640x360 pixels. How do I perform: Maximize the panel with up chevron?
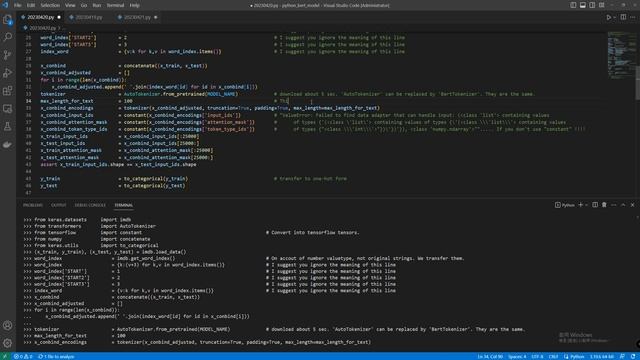(x=623, y=205)
